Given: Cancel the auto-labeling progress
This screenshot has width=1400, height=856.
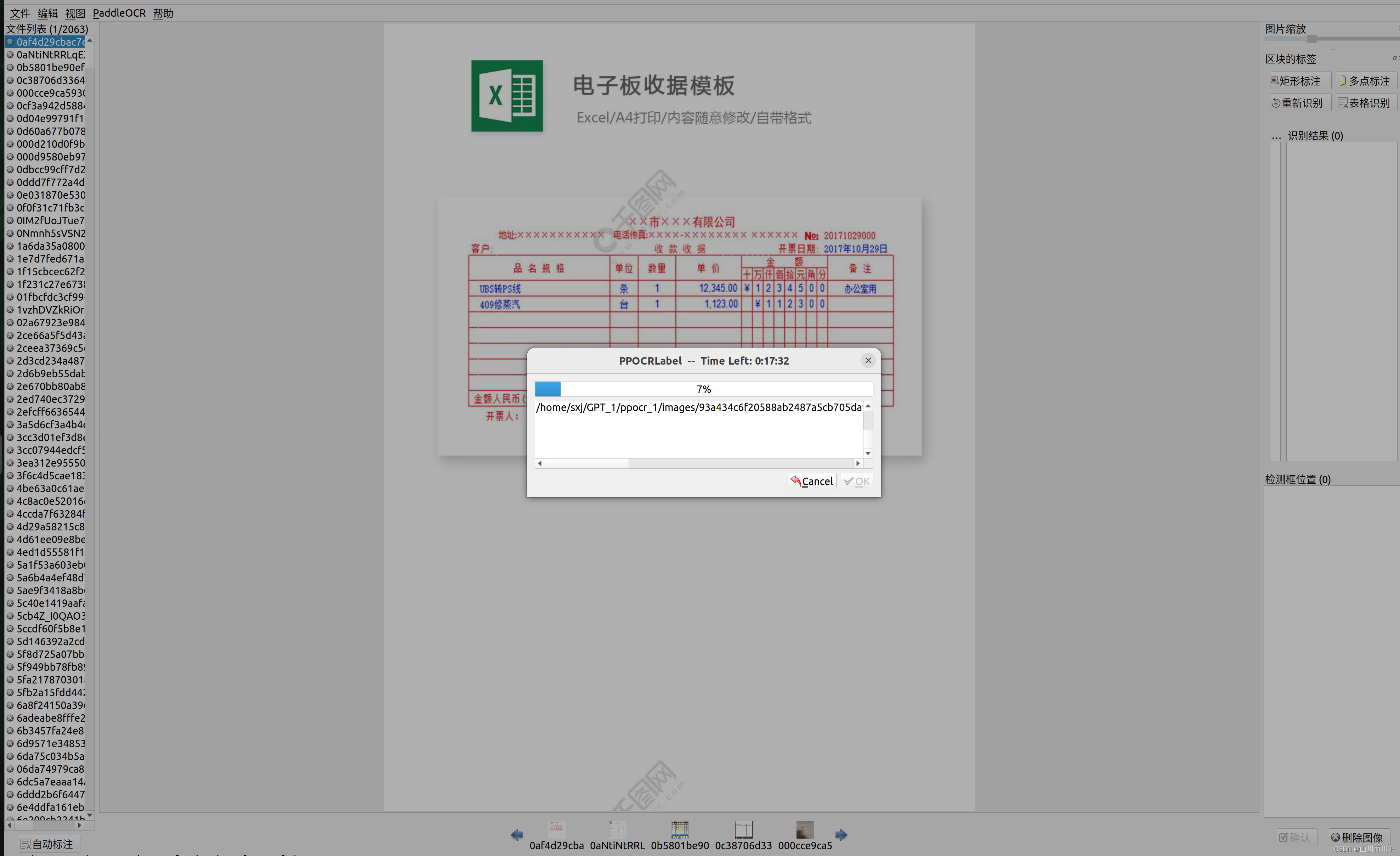Looking at the screenshot, I should (x=811, y=481).
